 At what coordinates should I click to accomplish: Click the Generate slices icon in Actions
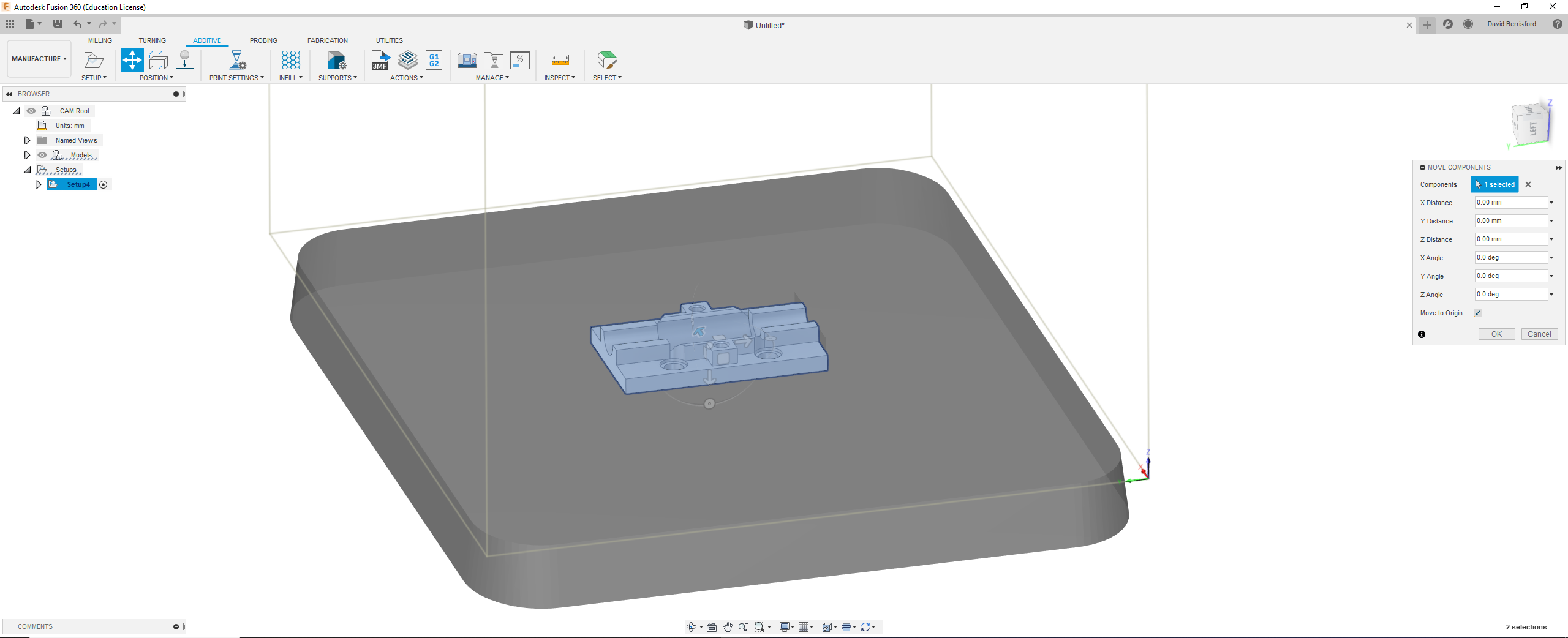coord(408,60)
